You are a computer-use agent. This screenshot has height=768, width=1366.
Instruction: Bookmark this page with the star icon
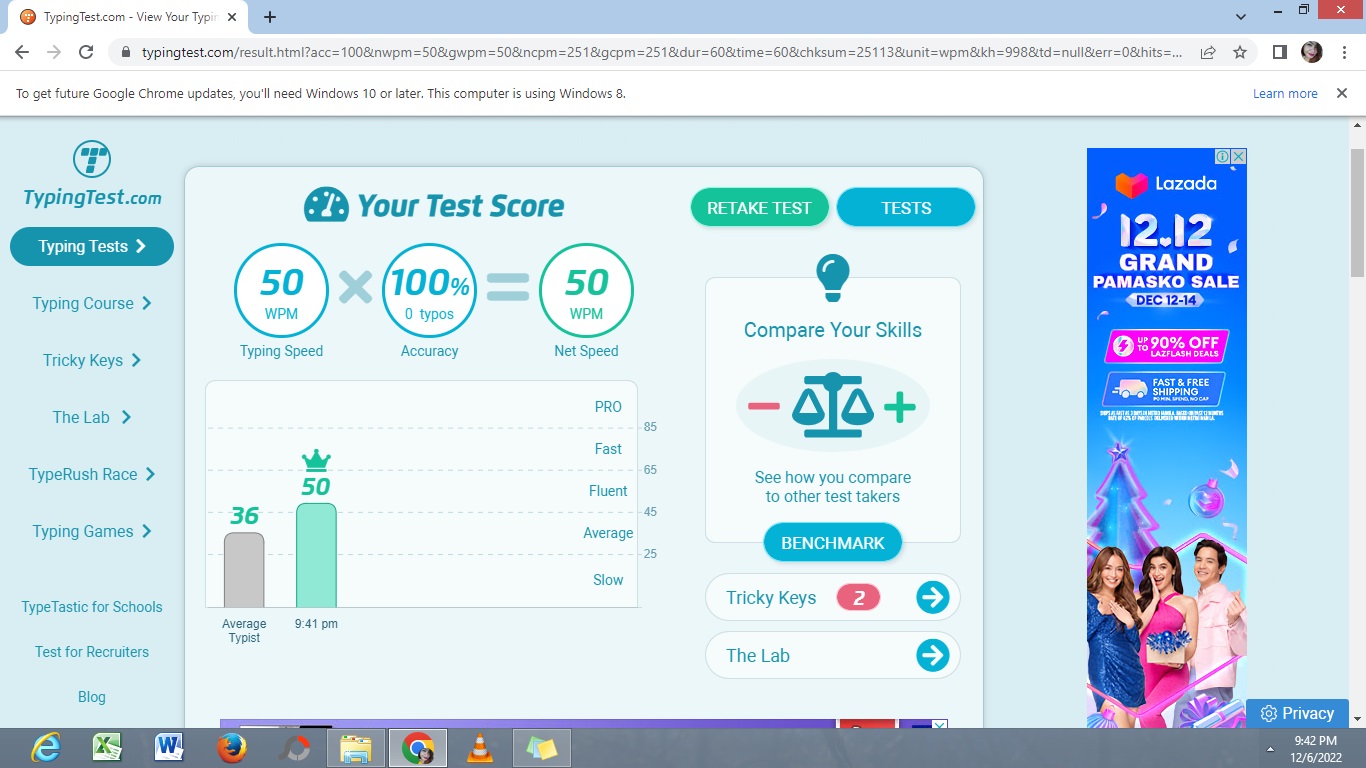[x=1240, y=52]
